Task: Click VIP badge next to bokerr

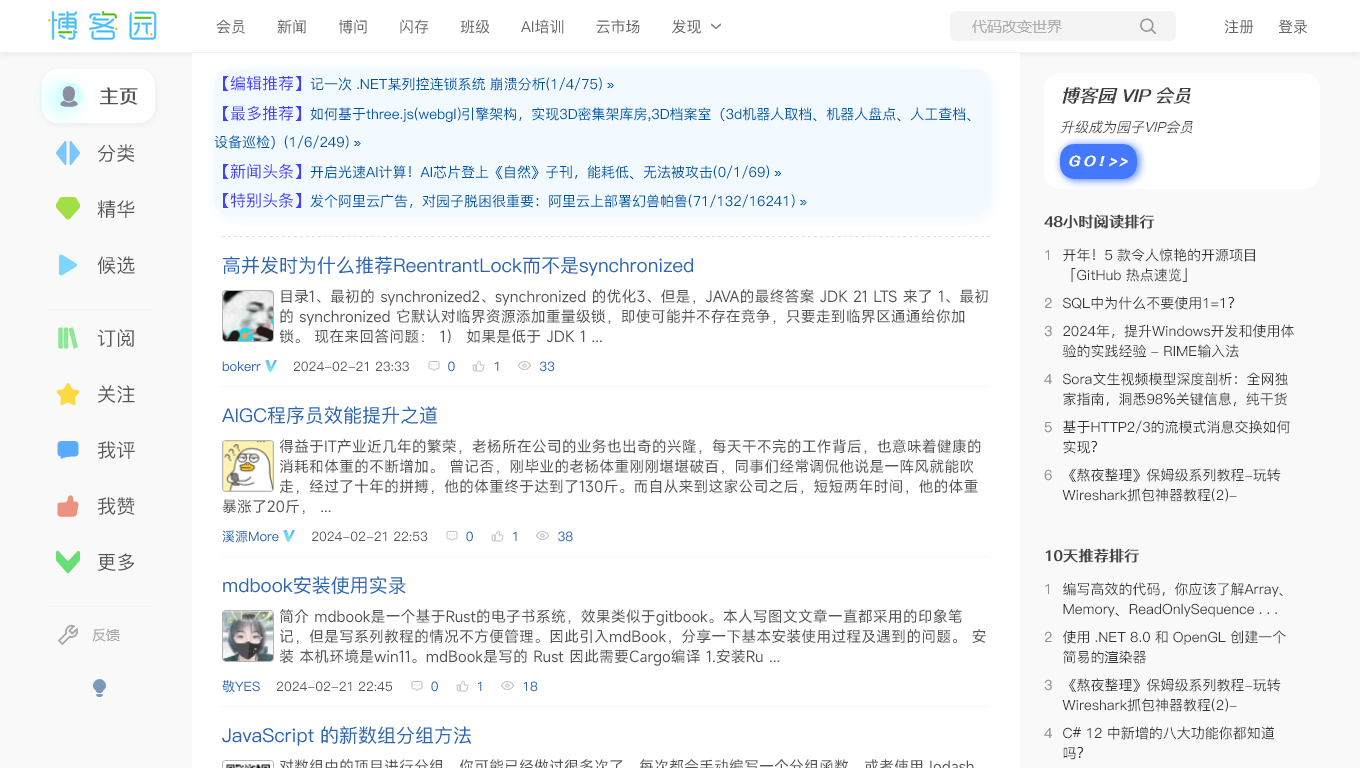Action: [x=271, y=366]
